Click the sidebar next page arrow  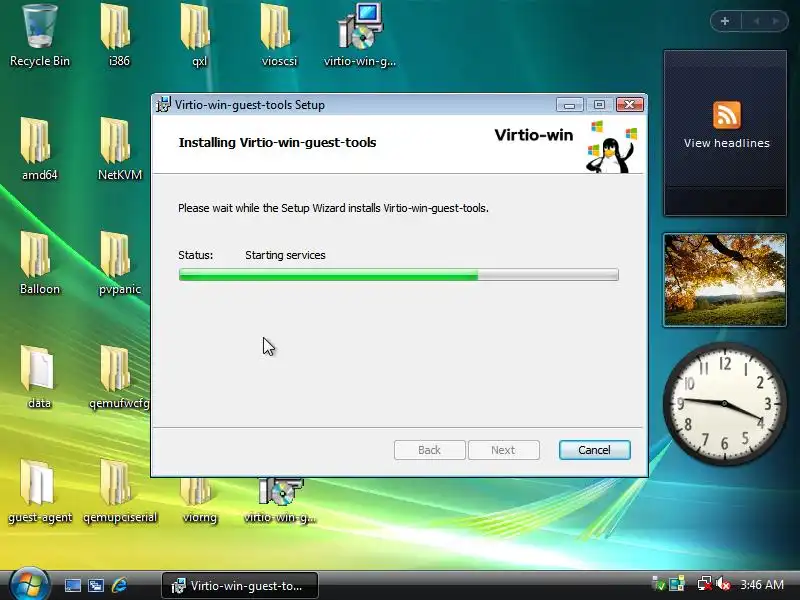click(776, 21)
